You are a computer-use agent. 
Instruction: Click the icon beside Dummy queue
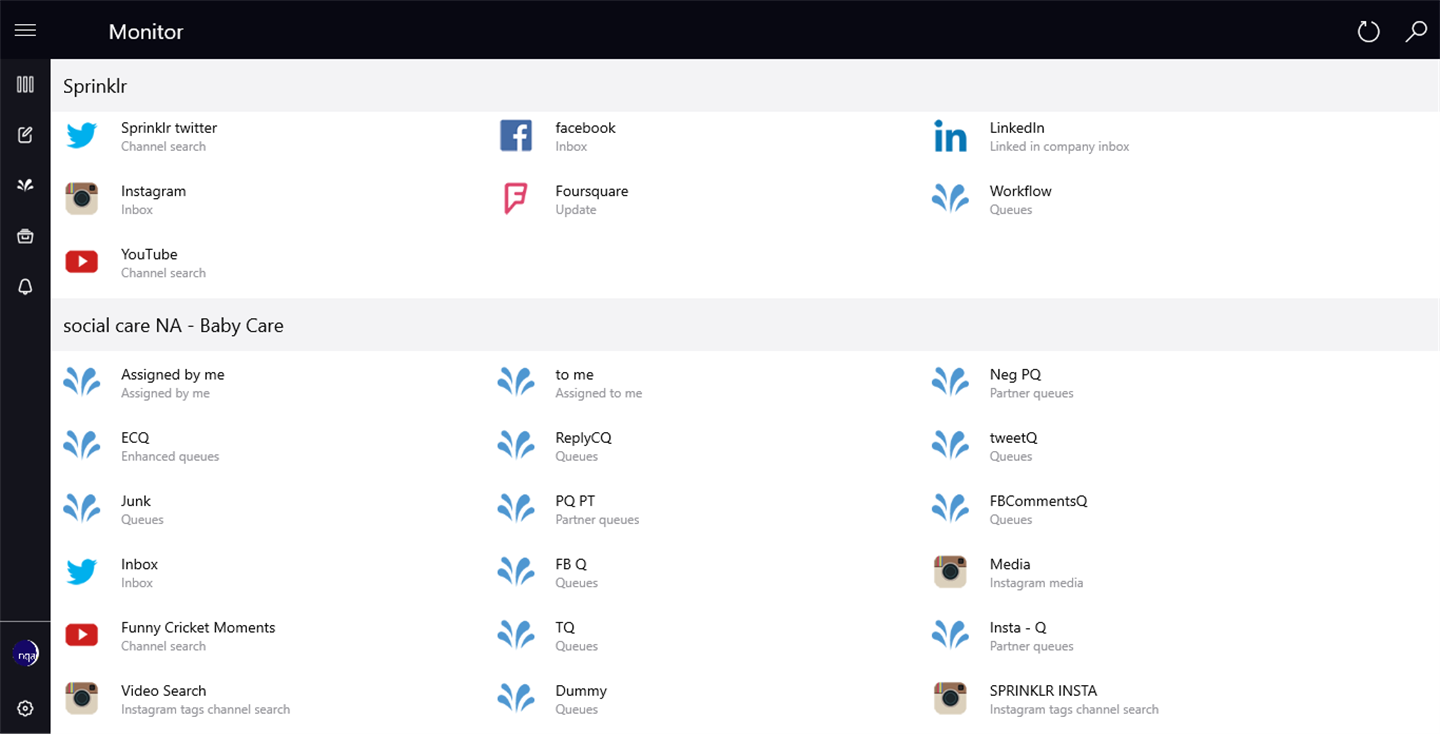point(516,698)
